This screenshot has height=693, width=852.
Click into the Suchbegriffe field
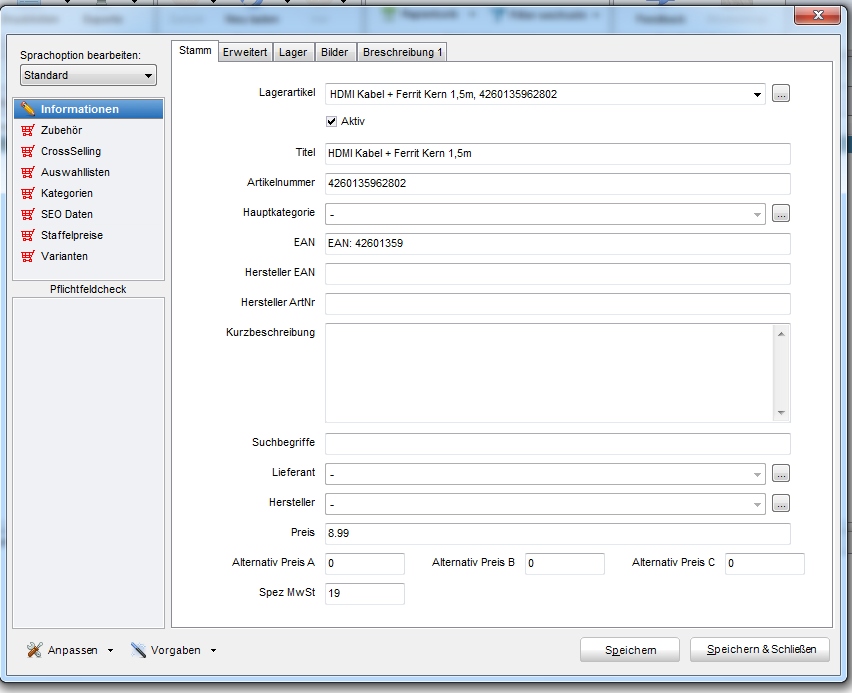tap(557, 444)
